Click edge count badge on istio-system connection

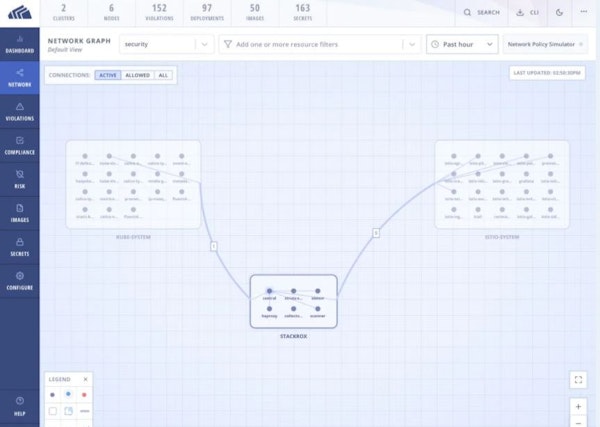coord(376,233)
